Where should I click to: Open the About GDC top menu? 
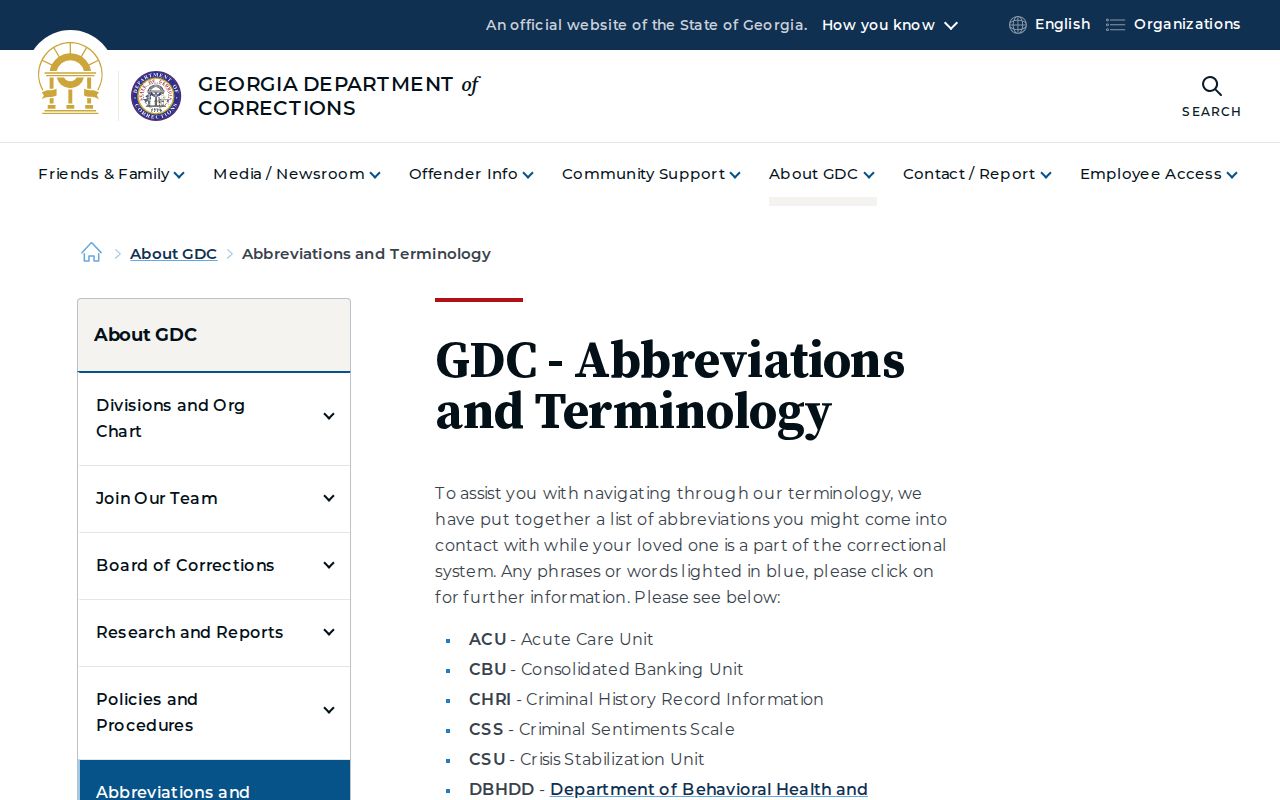(822, 174)
